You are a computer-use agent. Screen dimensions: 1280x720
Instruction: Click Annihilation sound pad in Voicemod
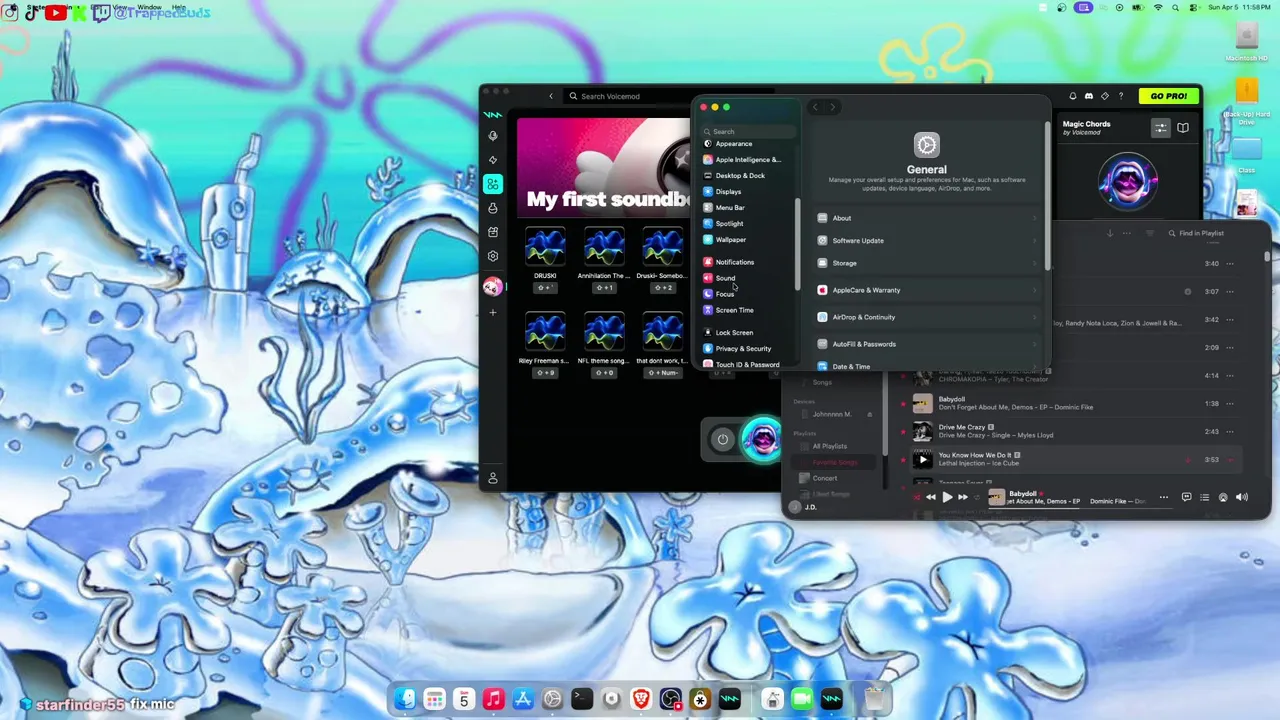(x=604, y=248)
